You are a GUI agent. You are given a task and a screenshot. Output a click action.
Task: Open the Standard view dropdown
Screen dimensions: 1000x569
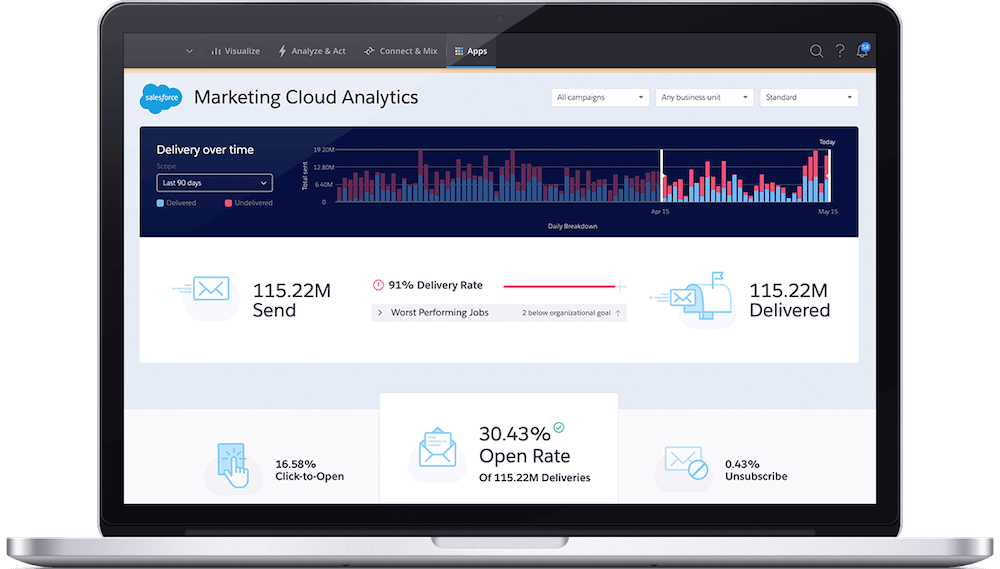808,98
